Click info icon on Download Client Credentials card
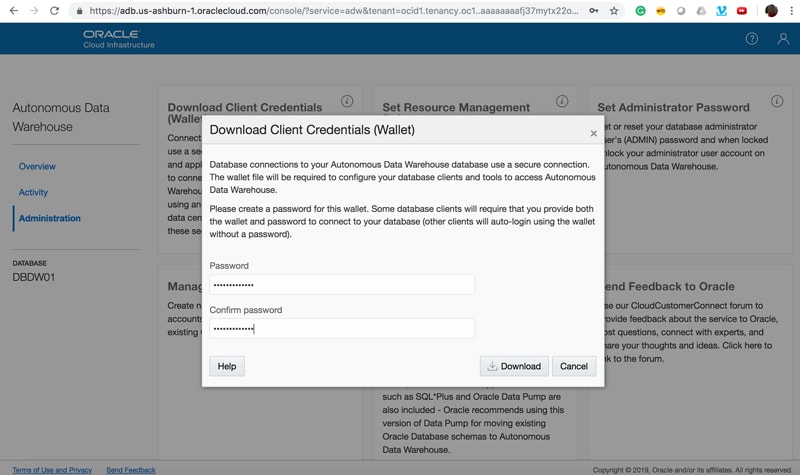Image resolution: width=800 pixels, height=475 pixels. [x=347, y=101]
